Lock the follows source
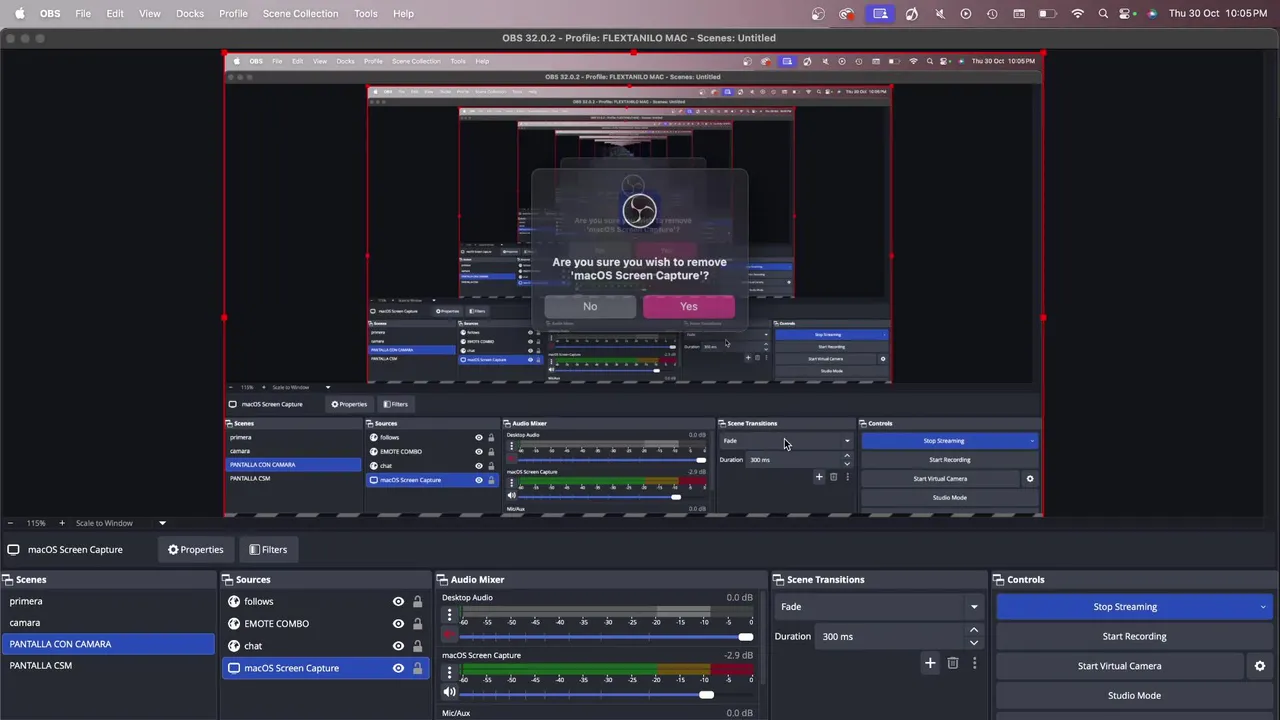 pyautogui.click(x=417, y=601)
